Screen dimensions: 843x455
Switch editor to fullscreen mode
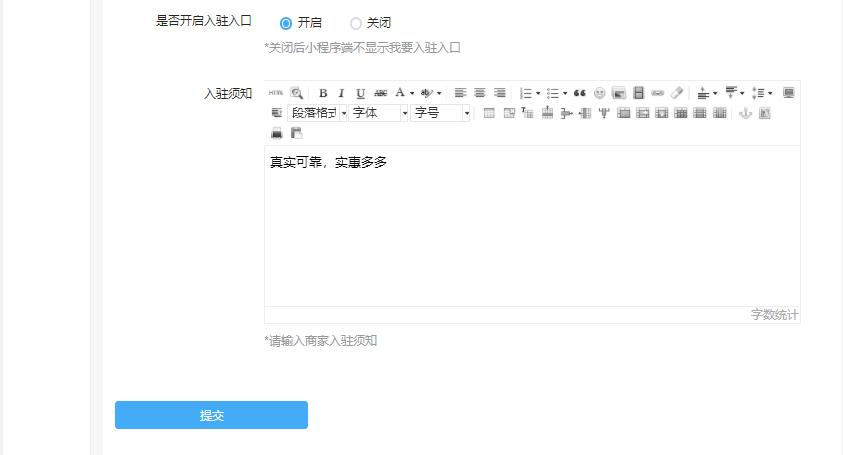click(x=789, y=93)
